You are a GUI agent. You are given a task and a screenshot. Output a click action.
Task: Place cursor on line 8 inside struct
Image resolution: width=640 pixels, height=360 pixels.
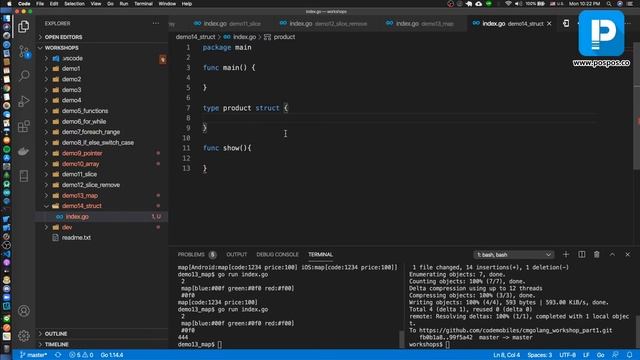(400, 118)
